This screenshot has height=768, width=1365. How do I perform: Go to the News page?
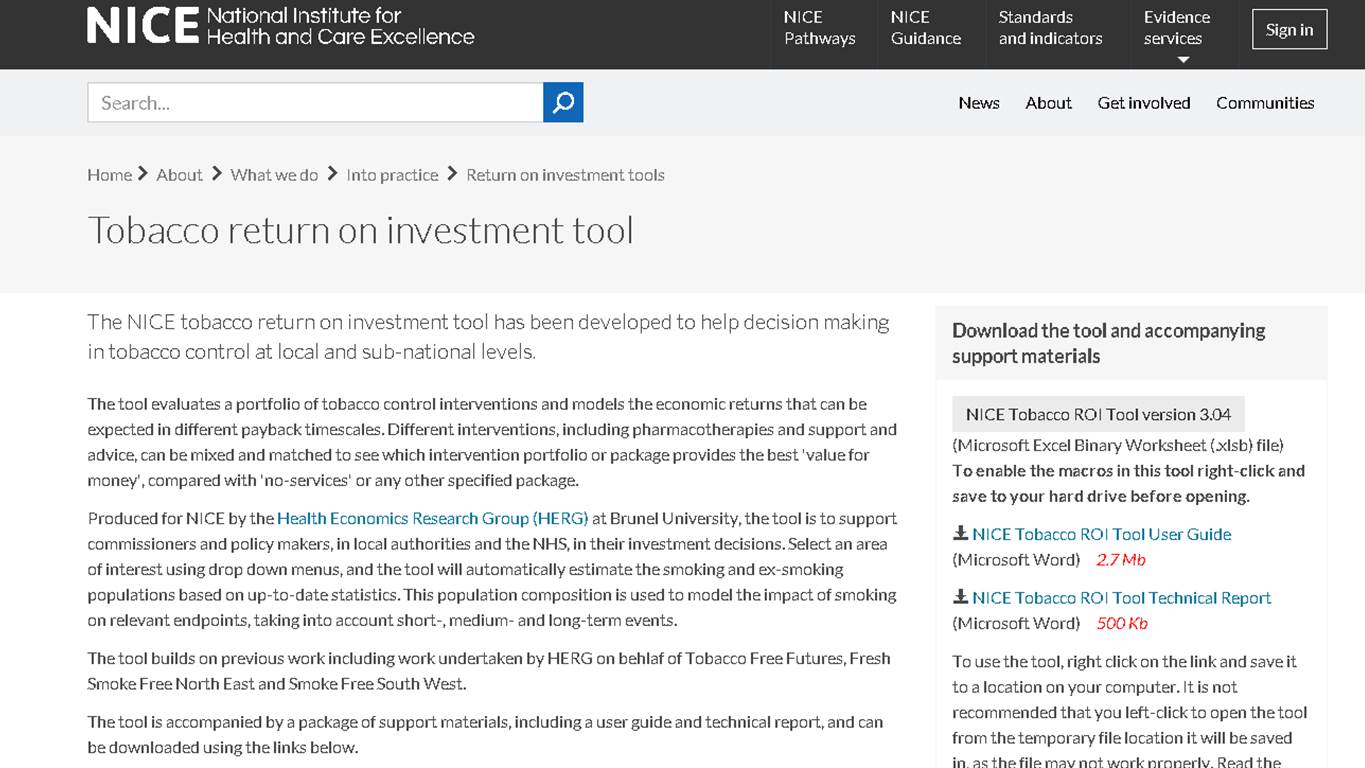point(978,102)
